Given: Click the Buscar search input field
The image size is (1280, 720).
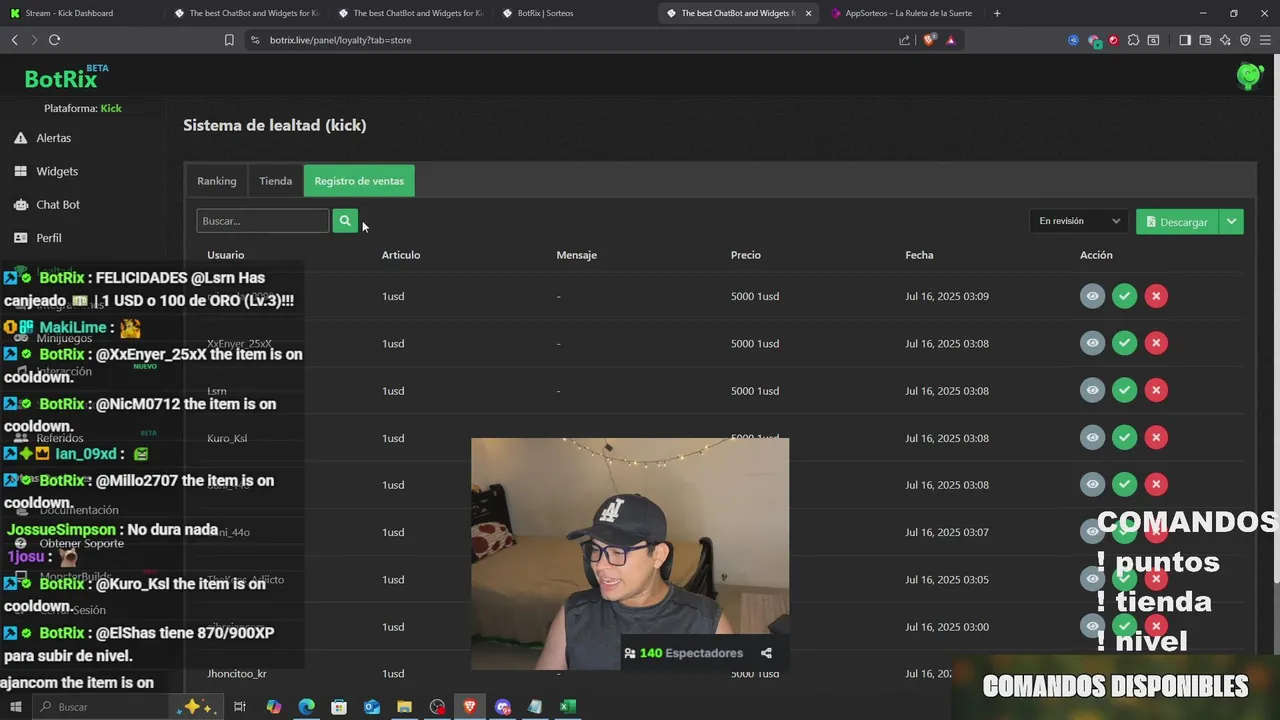Looking at the screenshot, I should [262, 221].
